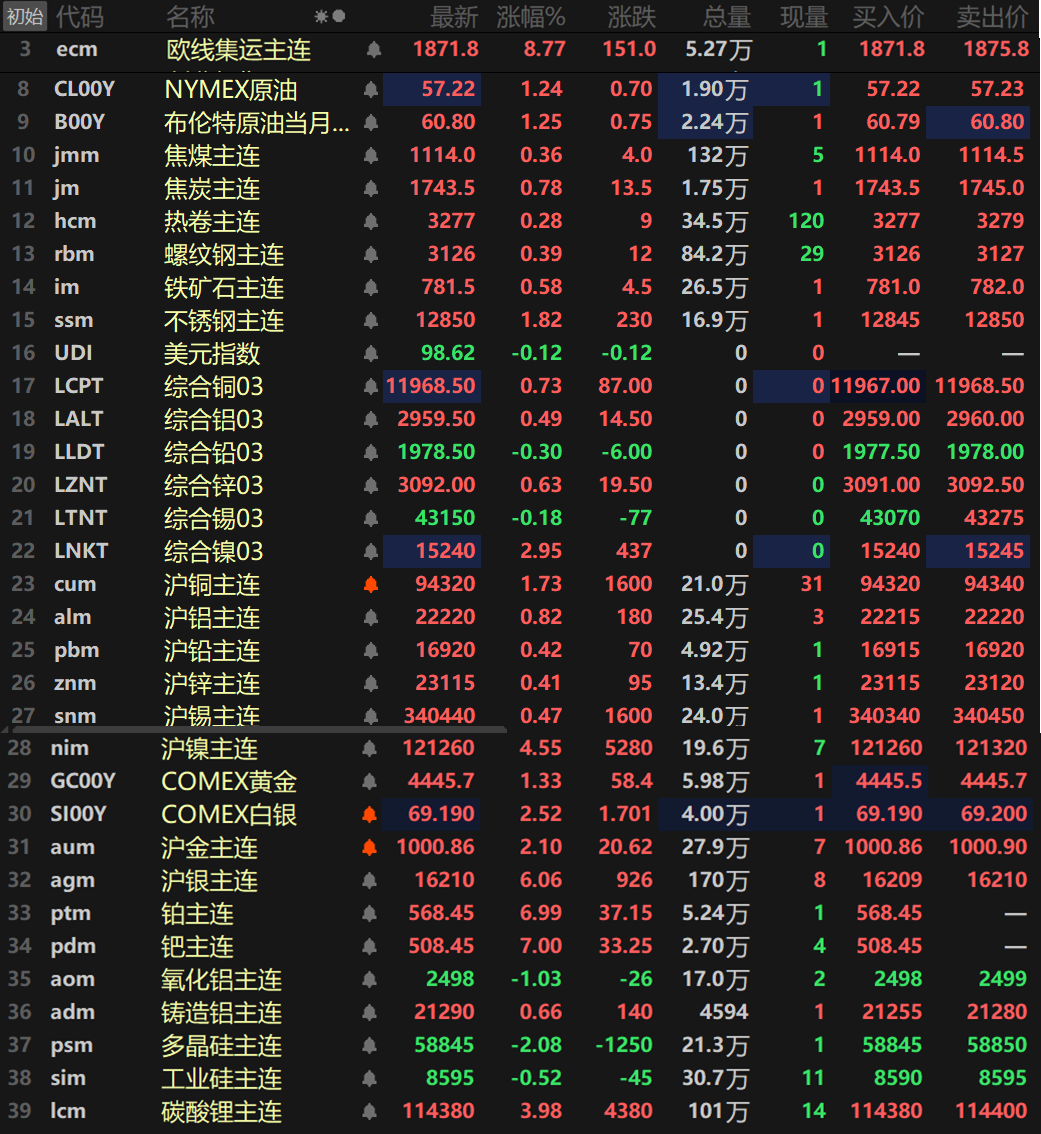This screenshot has height=1134, width=1041.
Task: Click the alert bell for NYMEX原油
Action: pos(371,90)
